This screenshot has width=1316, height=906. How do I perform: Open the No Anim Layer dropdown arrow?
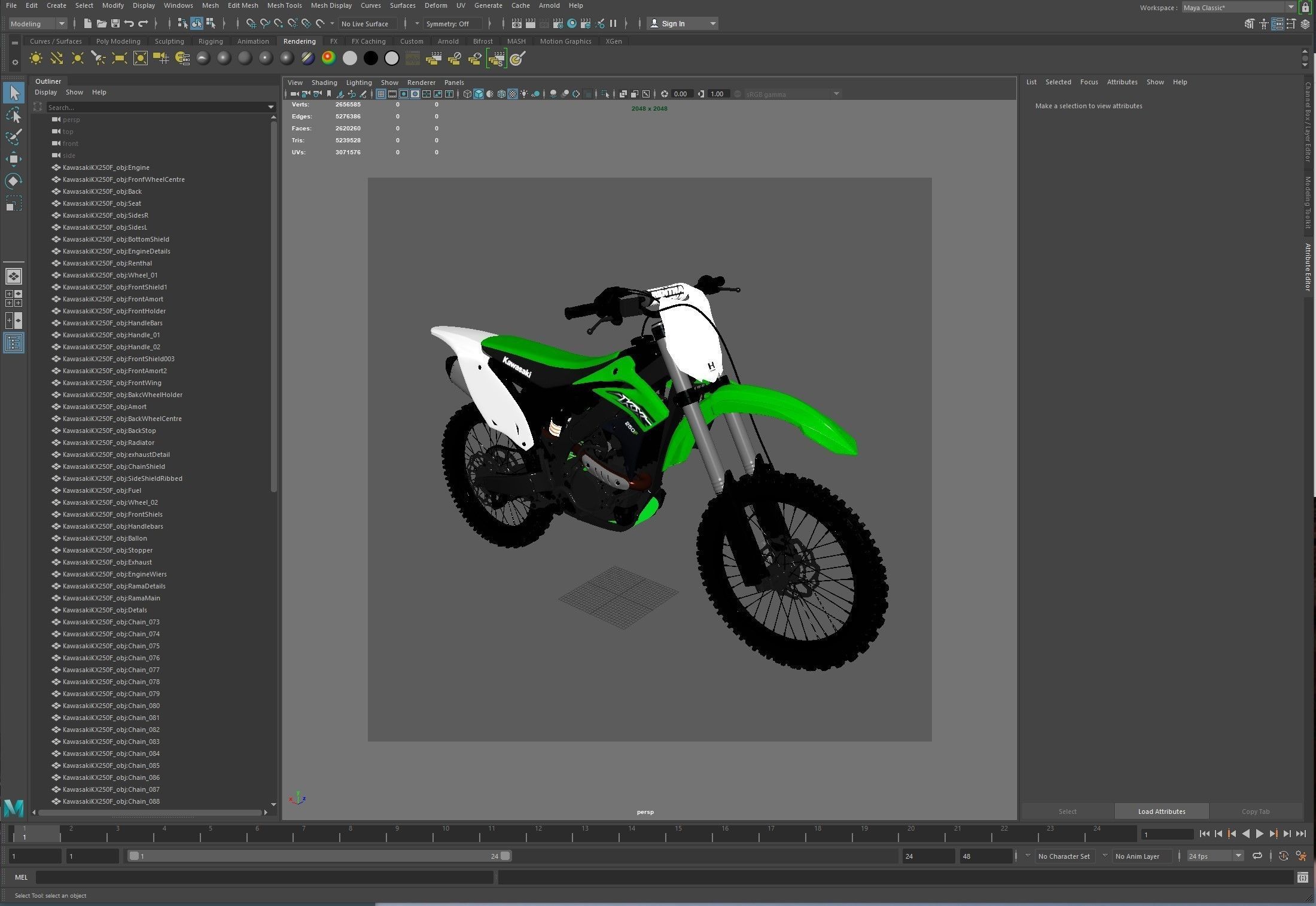tap(1105, 856)
